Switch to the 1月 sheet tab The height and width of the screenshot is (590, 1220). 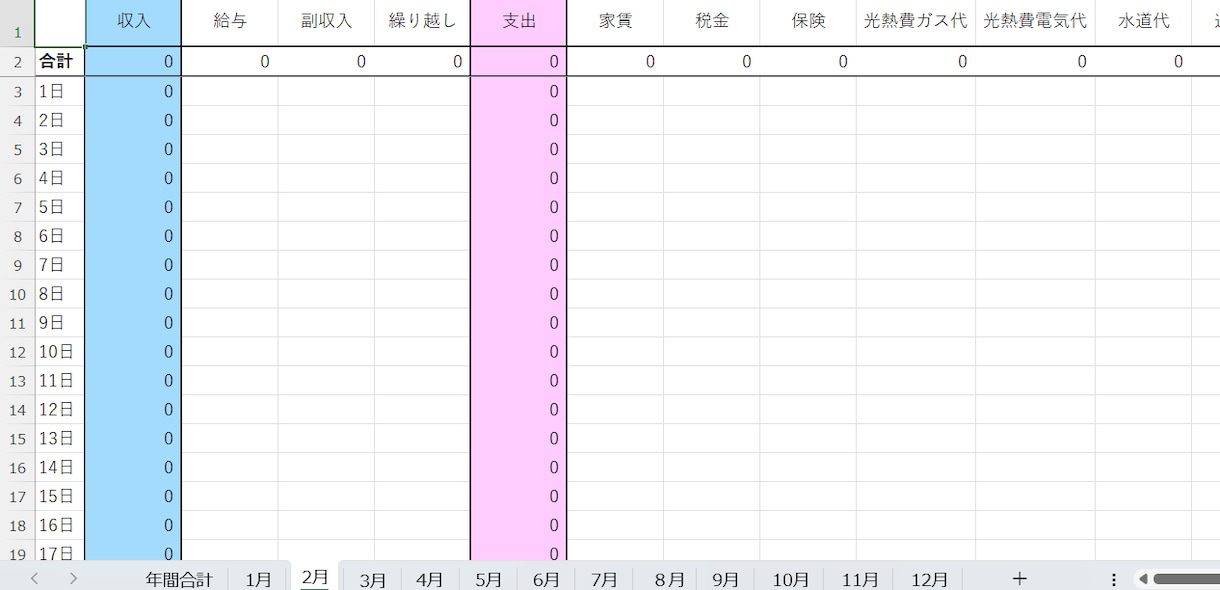(258, 580)
